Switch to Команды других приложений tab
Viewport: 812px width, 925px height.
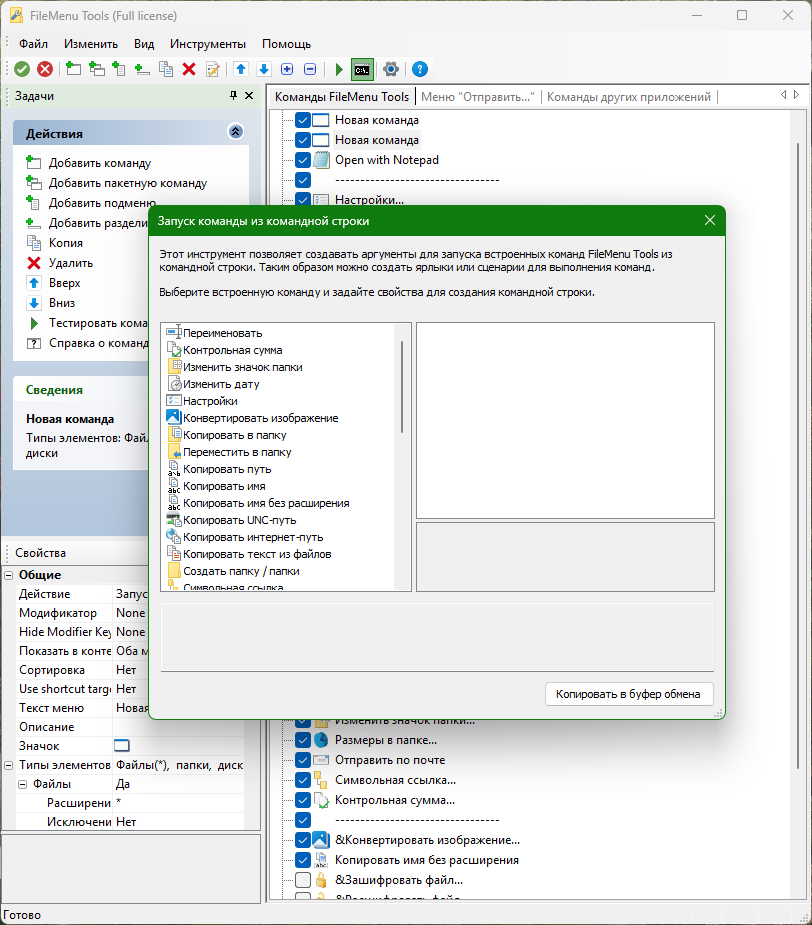[x=629, y=97]
